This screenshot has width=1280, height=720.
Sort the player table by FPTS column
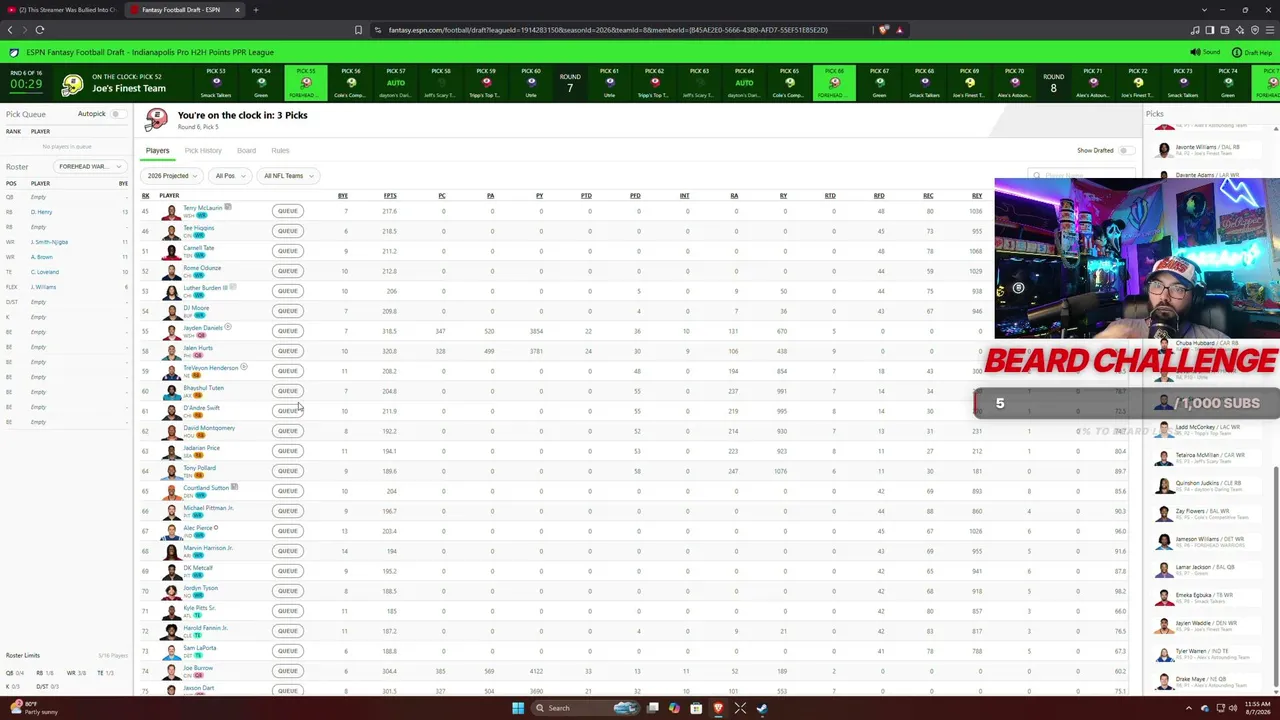point(390,196)
